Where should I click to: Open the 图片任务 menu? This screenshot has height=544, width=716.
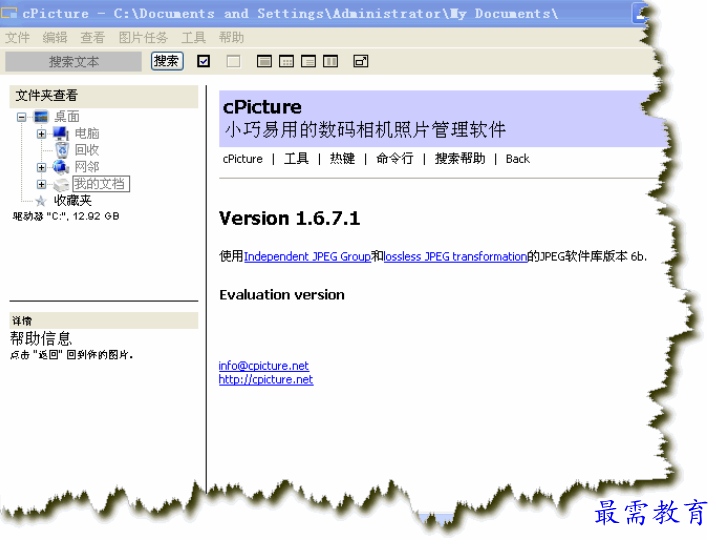click(x=143, y=37)
